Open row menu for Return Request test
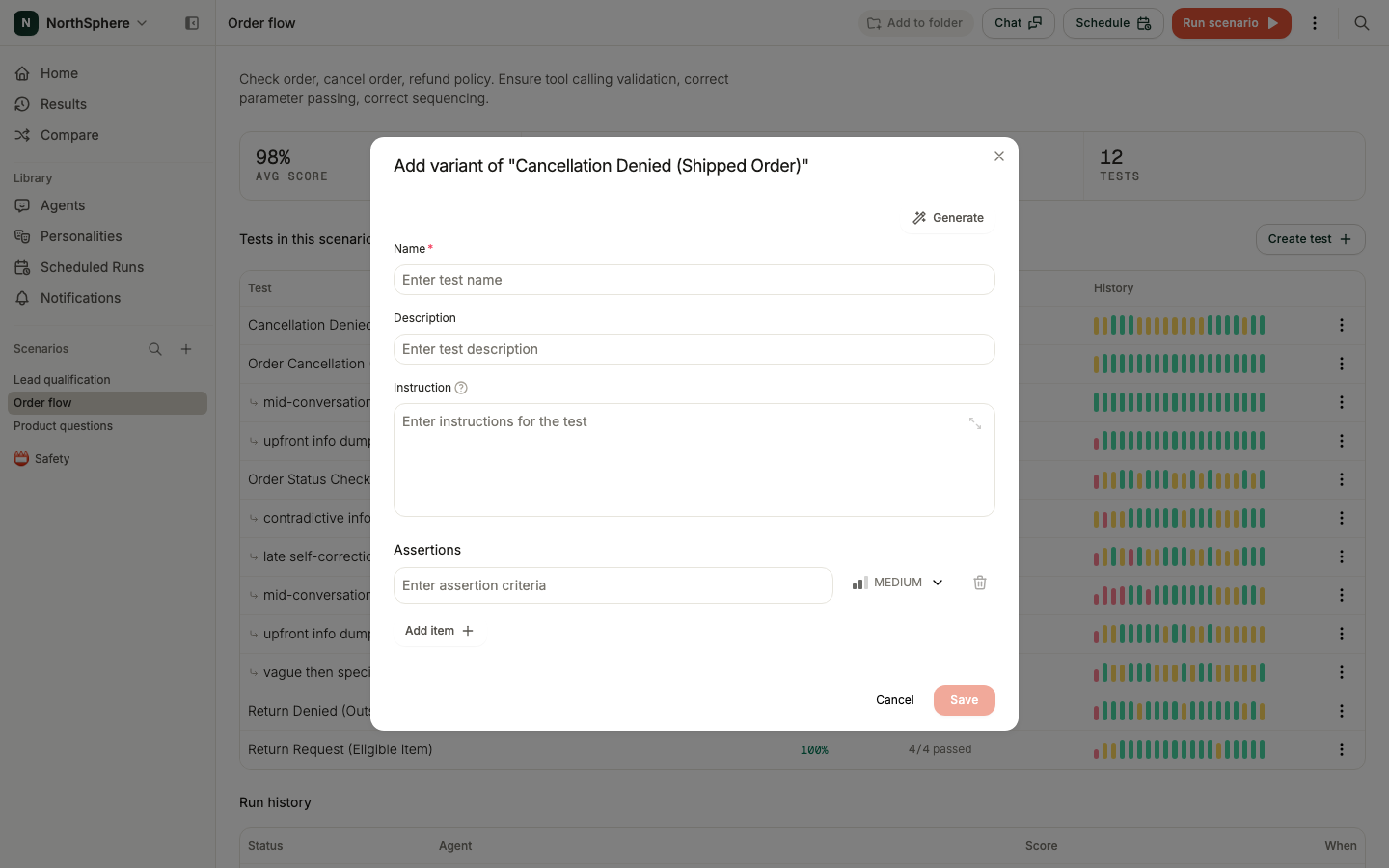Screen dimensions: 1389x868 coord(1342,749)
